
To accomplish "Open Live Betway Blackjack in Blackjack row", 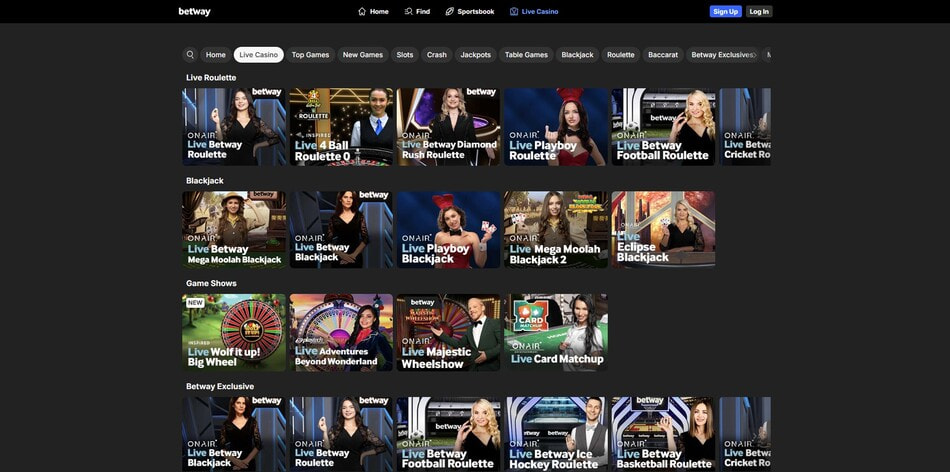I will [x=341, y=230].
